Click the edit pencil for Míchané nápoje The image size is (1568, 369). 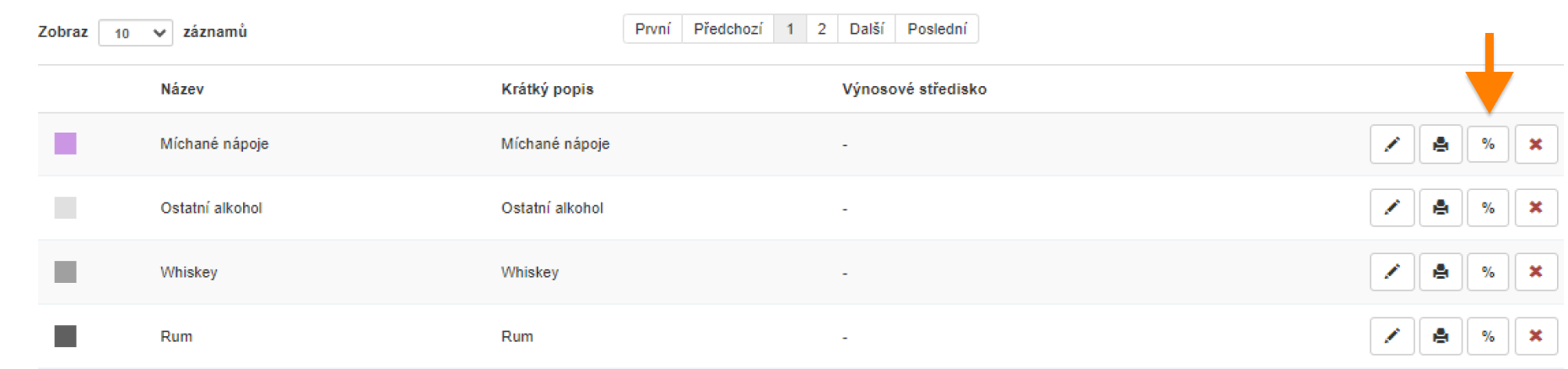[x=1392, y=144]
